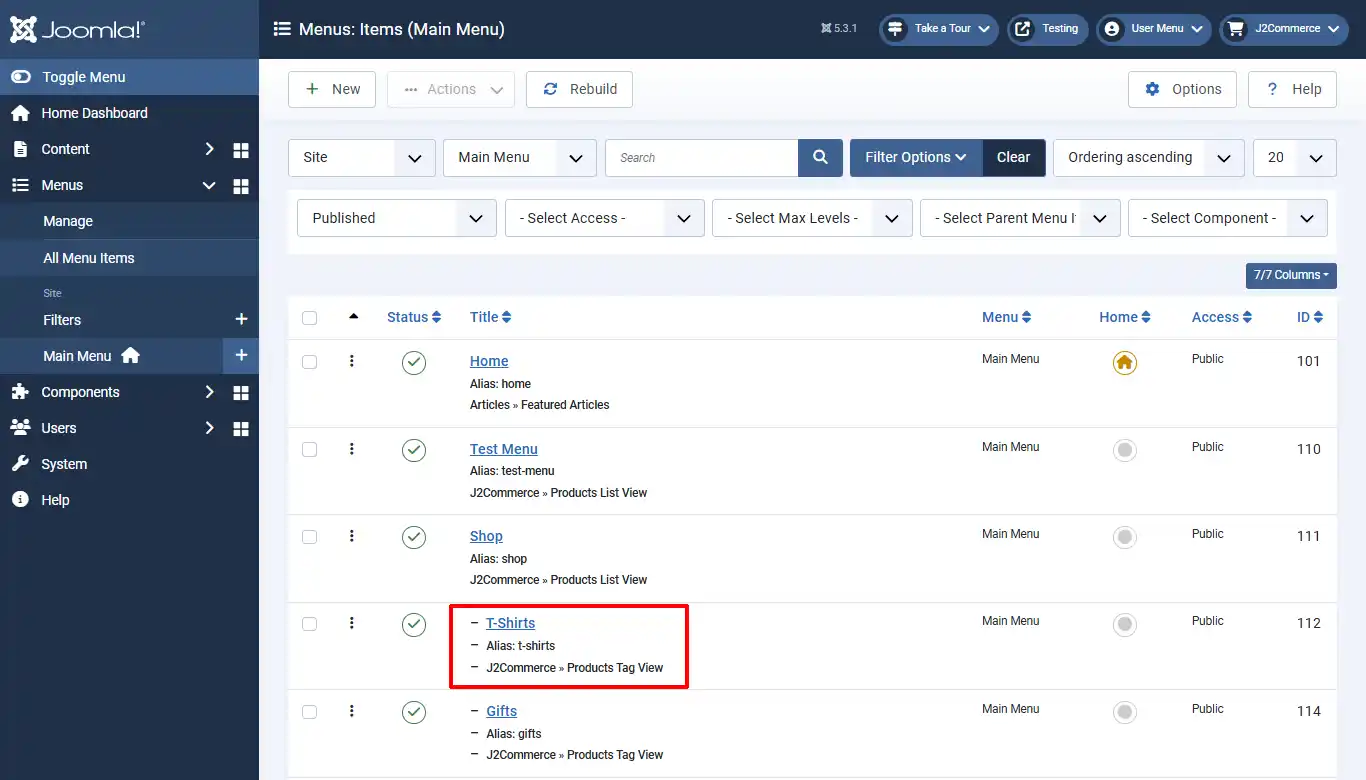Click the Joomla logo
1366x780 pixels.
click(77, 29)
